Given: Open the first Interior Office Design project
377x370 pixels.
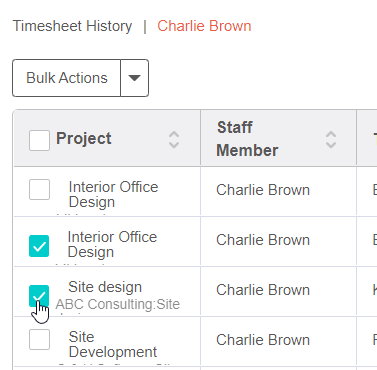Looking at the screenshot, I should coord(113,194).
